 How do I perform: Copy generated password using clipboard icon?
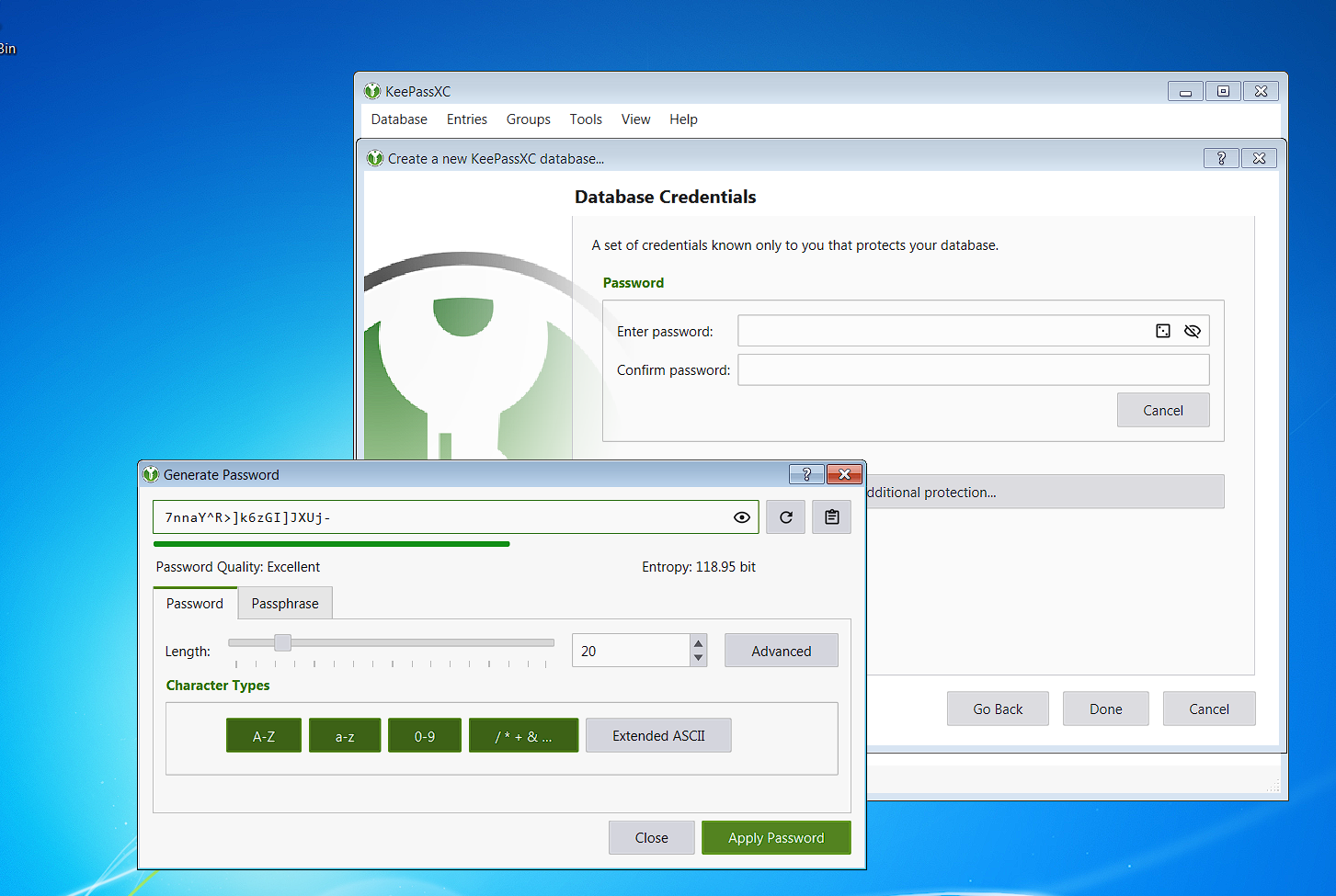click(x=831, y=516)
